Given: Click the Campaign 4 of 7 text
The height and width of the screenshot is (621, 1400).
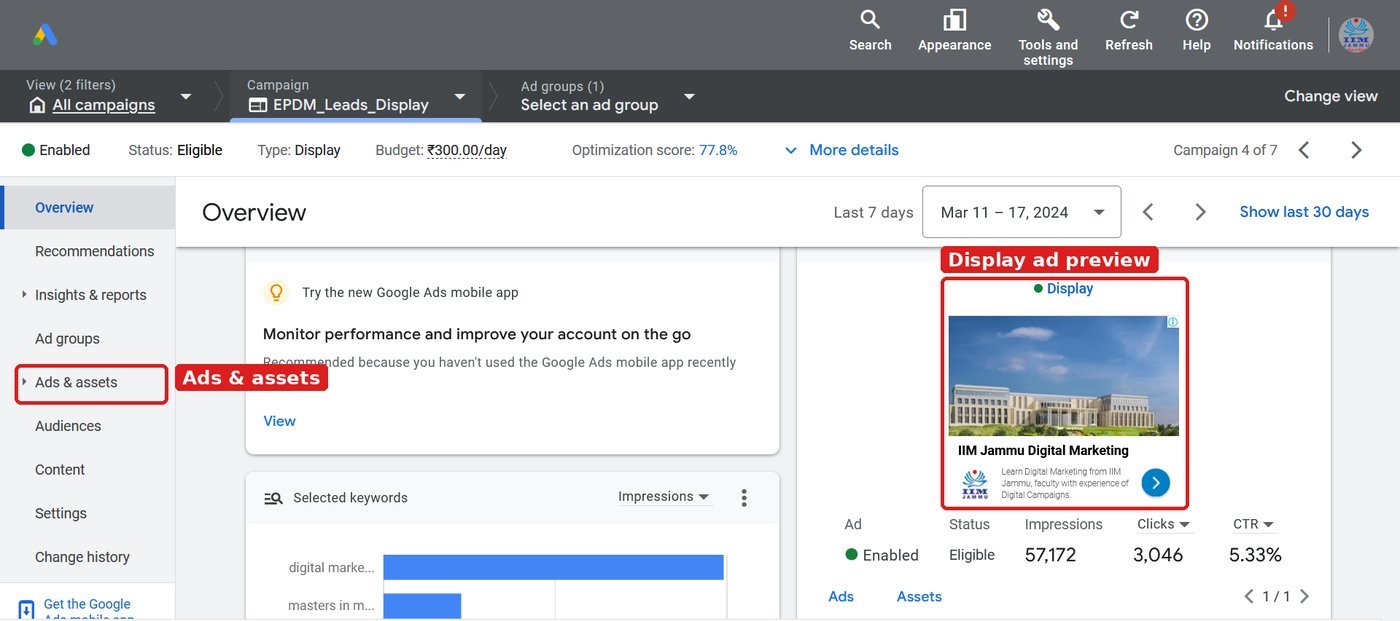Looking at the screenshot, I should pos(1225,150).
